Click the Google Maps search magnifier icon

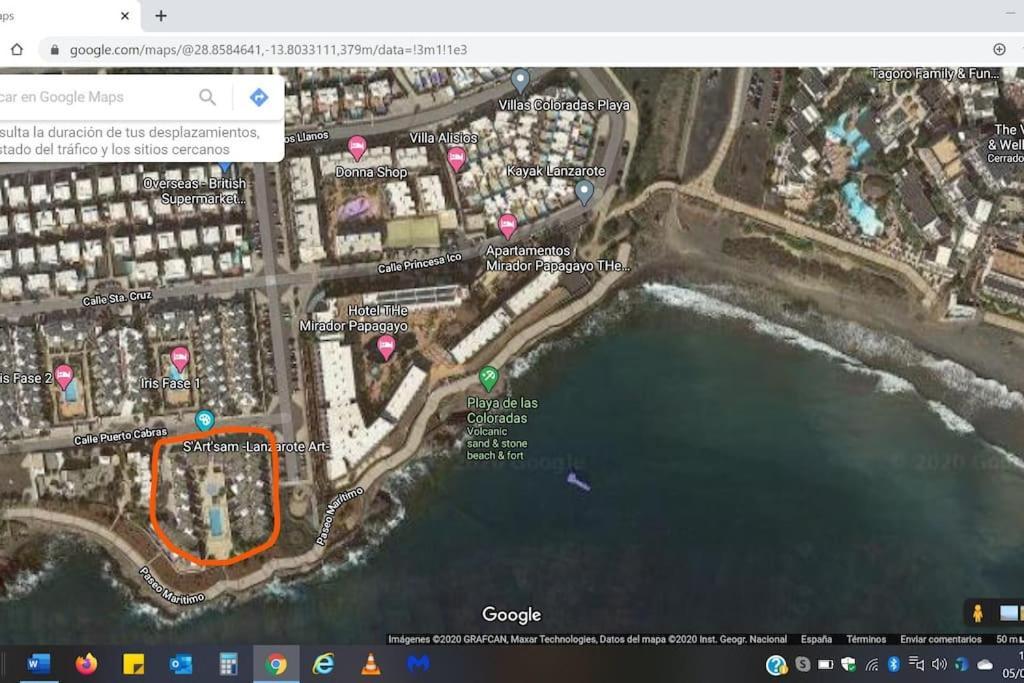click(x=207, y=97)
